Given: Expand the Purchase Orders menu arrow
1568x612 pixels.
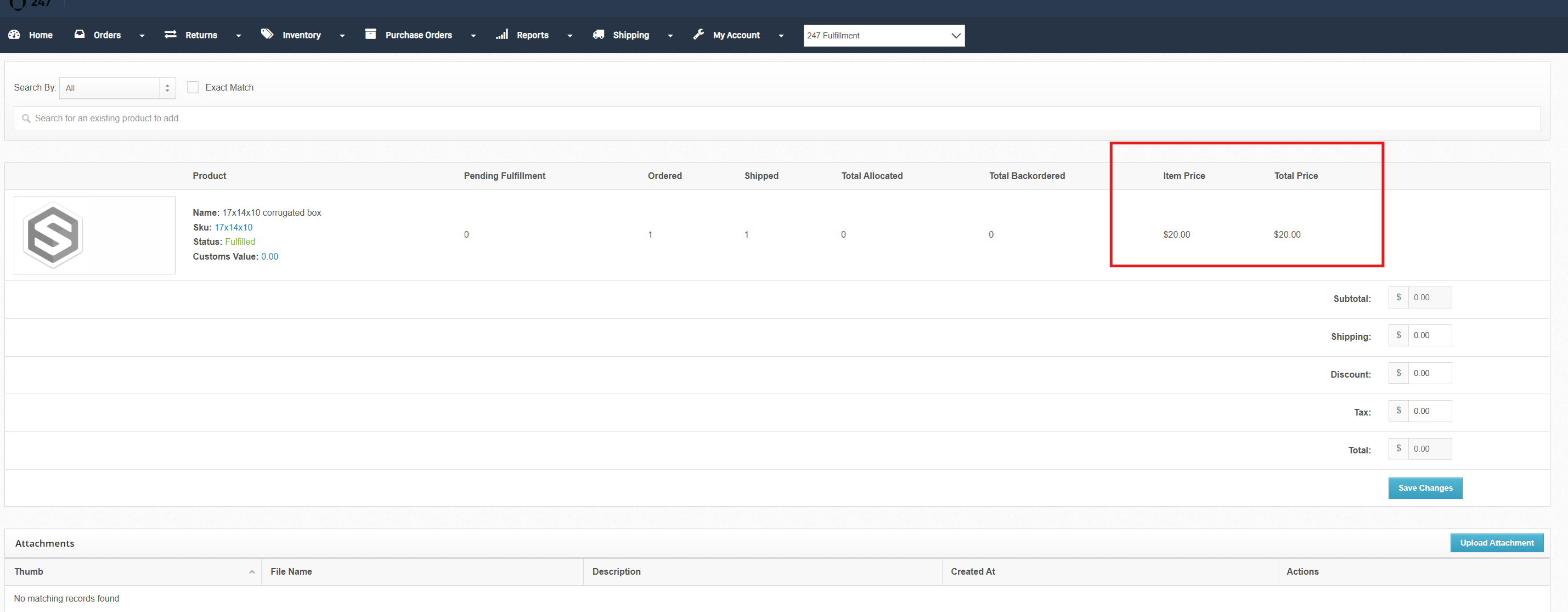Looking at the screenshot, I should point(473,36).
